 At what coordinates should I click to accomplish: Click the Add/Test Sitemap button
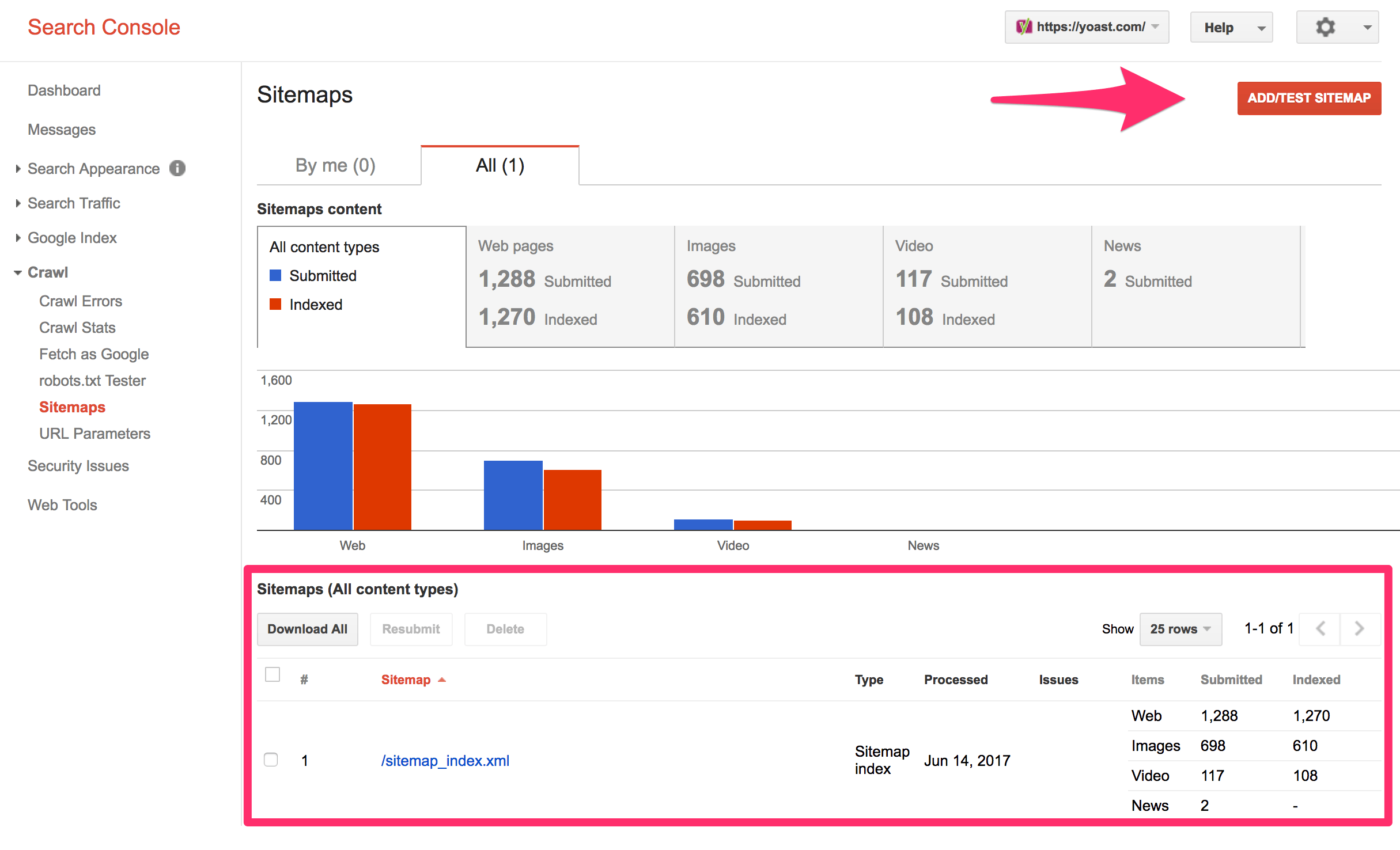(1308, 98)
